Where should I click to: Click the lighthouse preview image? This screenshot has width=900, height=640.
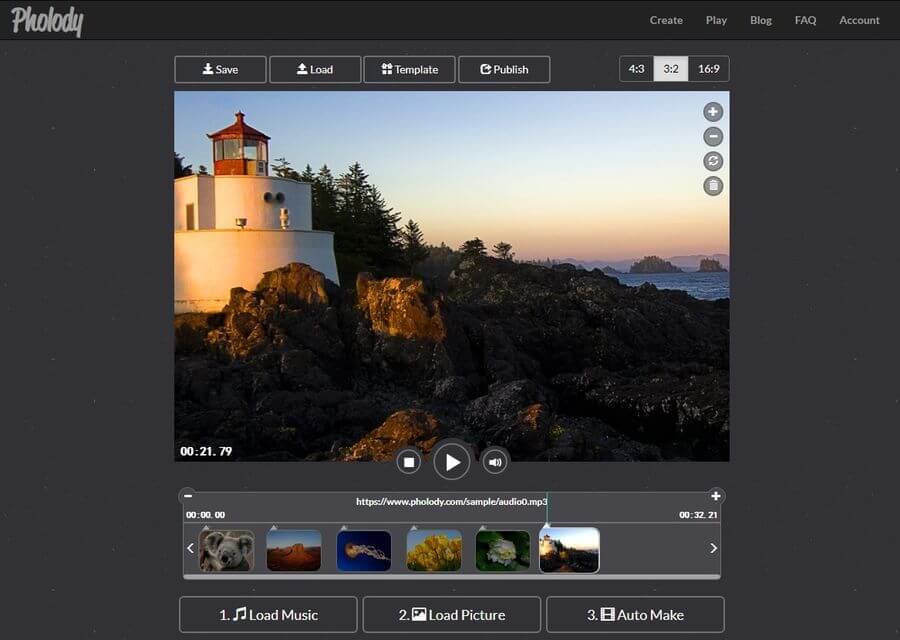click(452, 276)
